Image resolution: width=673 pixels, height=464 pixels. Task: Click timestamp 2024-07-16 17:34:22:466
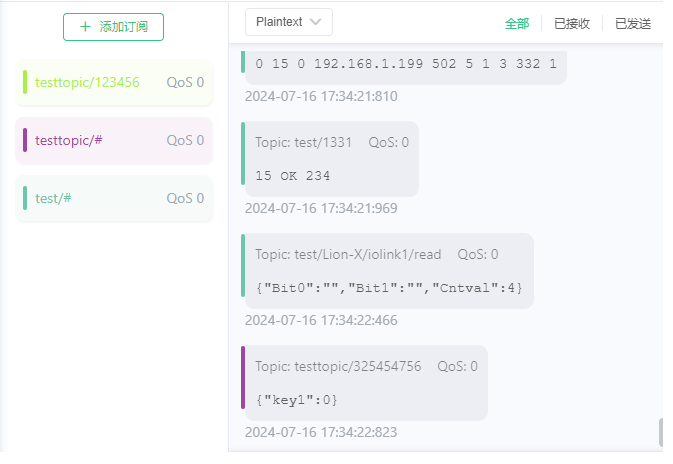pyautogui.click(x=321, y=320)
